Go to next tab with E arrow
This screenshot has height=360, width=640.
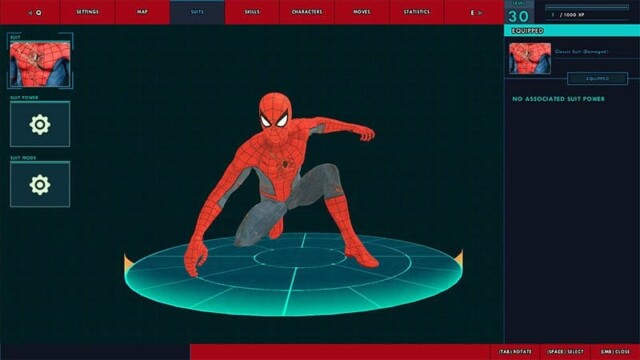point(476,13)
